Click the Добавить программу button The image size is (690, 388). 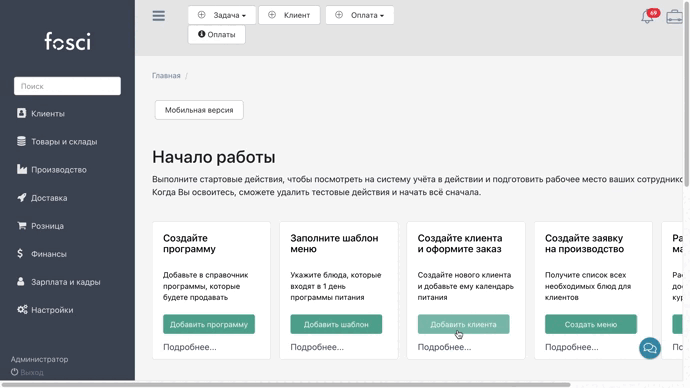209,324
